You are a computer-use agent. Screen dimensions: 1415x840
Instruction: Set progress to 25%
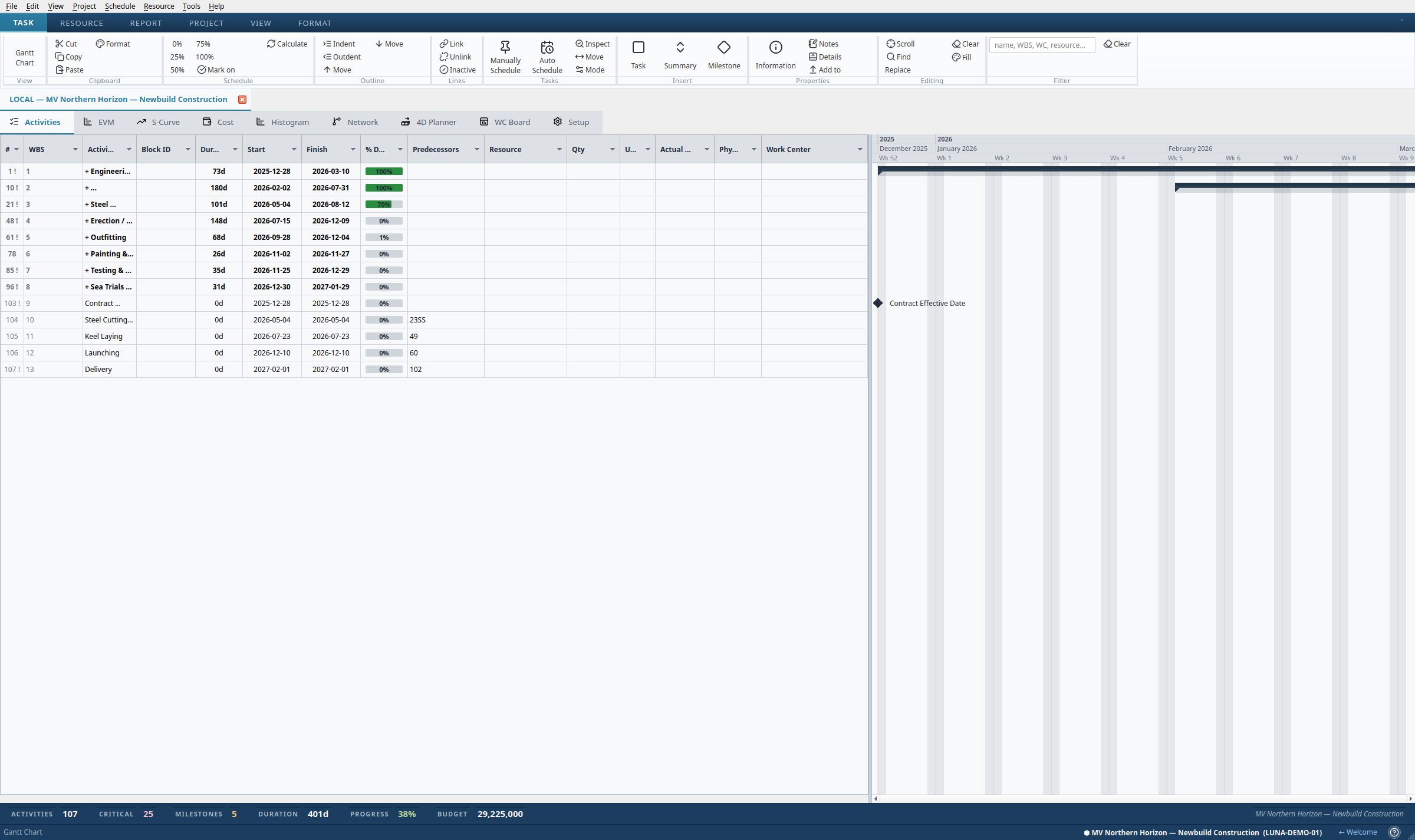tap(177, 57)
